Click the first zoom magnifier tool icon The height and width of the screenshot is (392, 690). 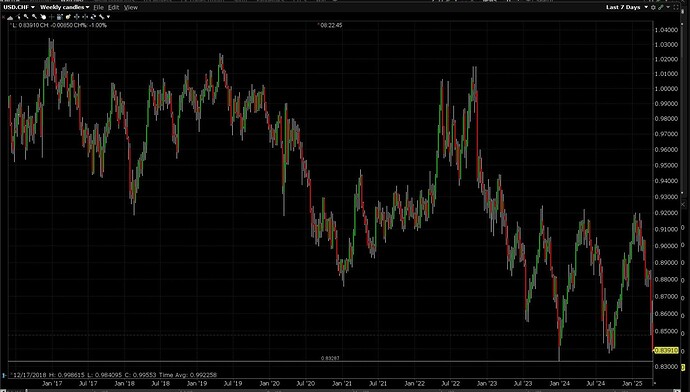click(x=26, y=17)
